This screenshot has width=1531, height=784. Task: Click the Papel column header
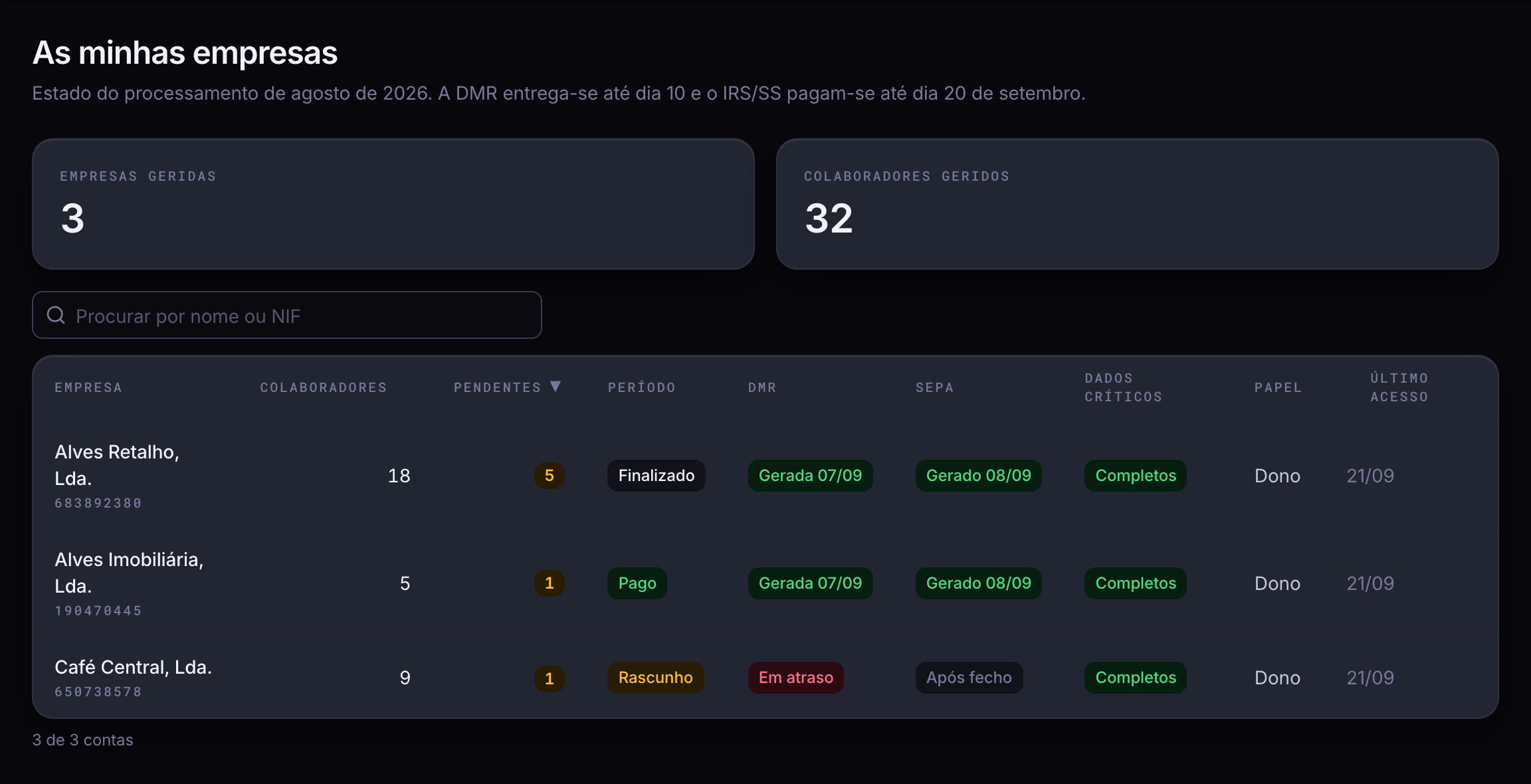click(x=1278, y=387)
